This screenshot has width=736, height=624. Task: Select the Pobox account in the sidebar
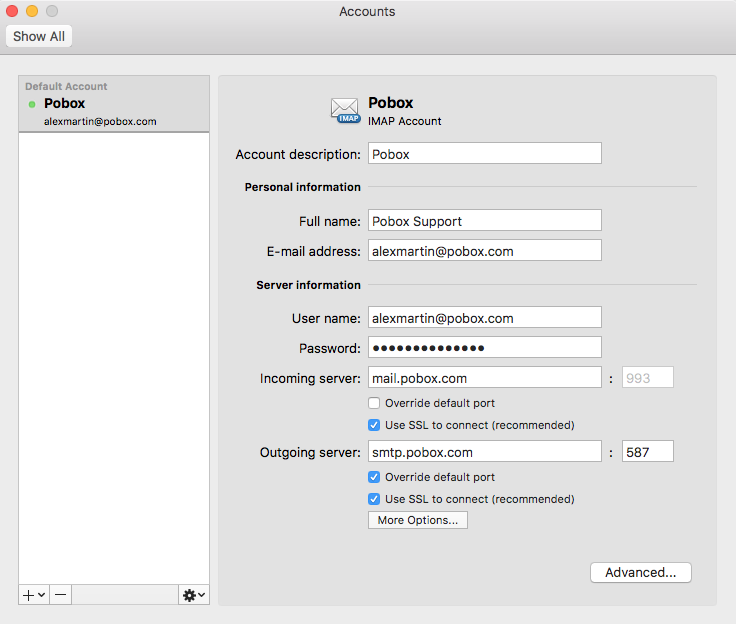[114, 104]
